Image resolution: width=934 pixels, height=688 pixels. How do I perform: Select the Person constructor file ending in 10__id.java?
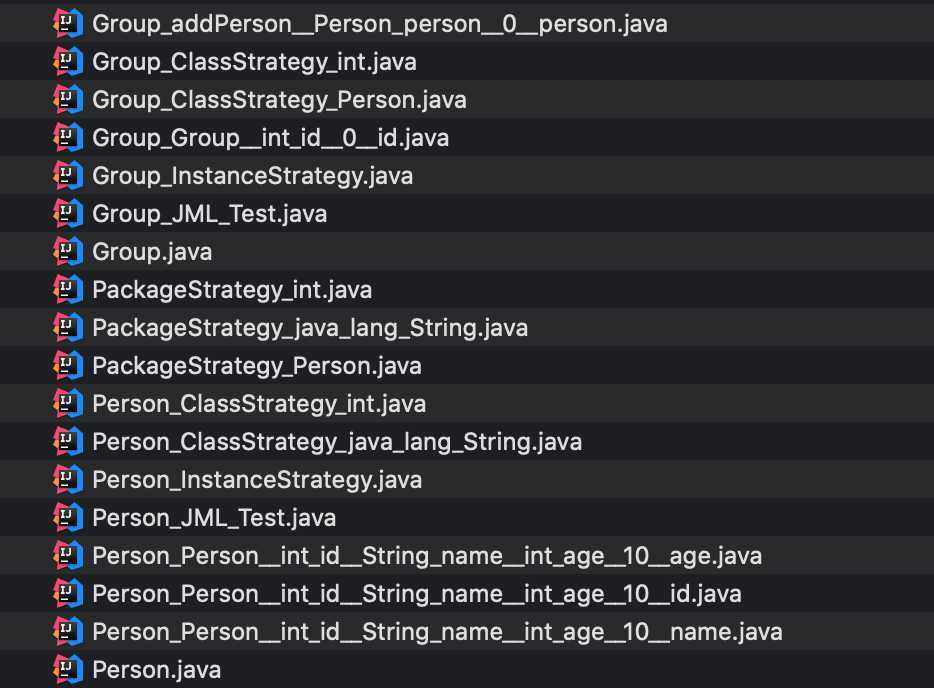[417, 593]
